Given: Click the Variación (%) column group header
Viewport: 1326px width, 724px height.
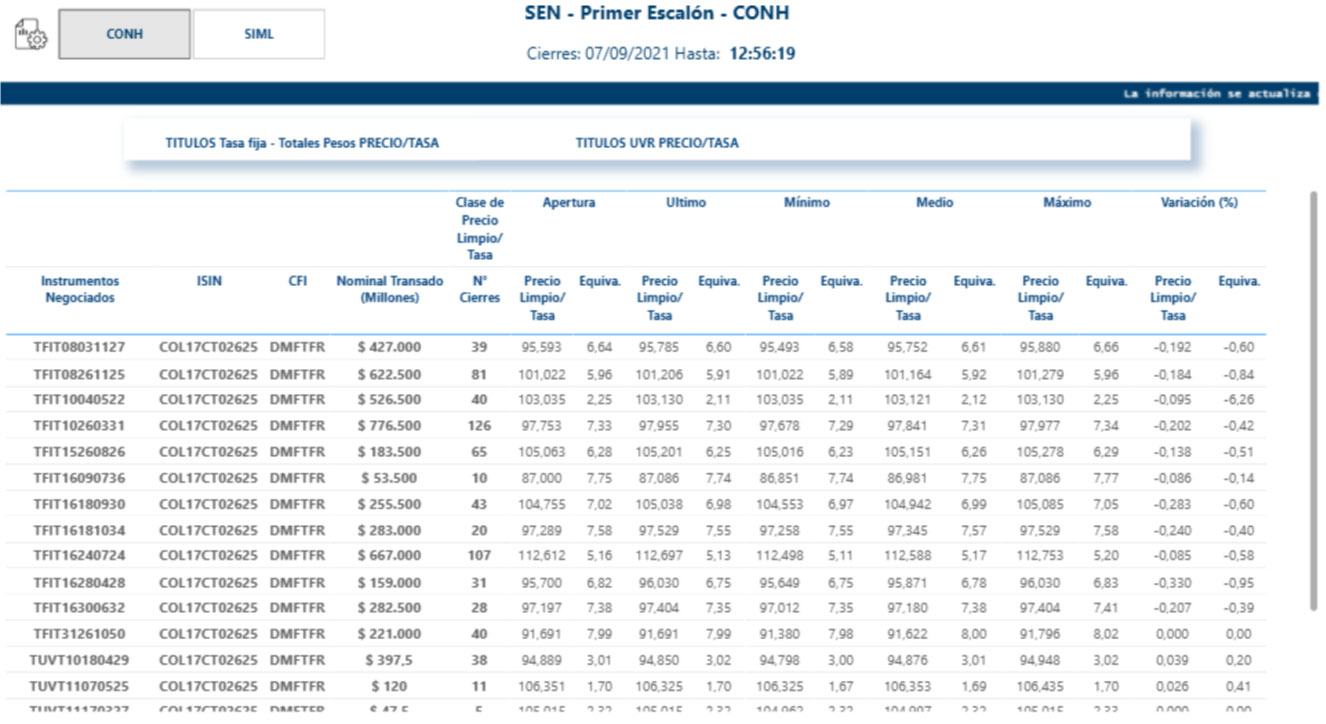Looking at the screenshot, I should [1199, 203].
